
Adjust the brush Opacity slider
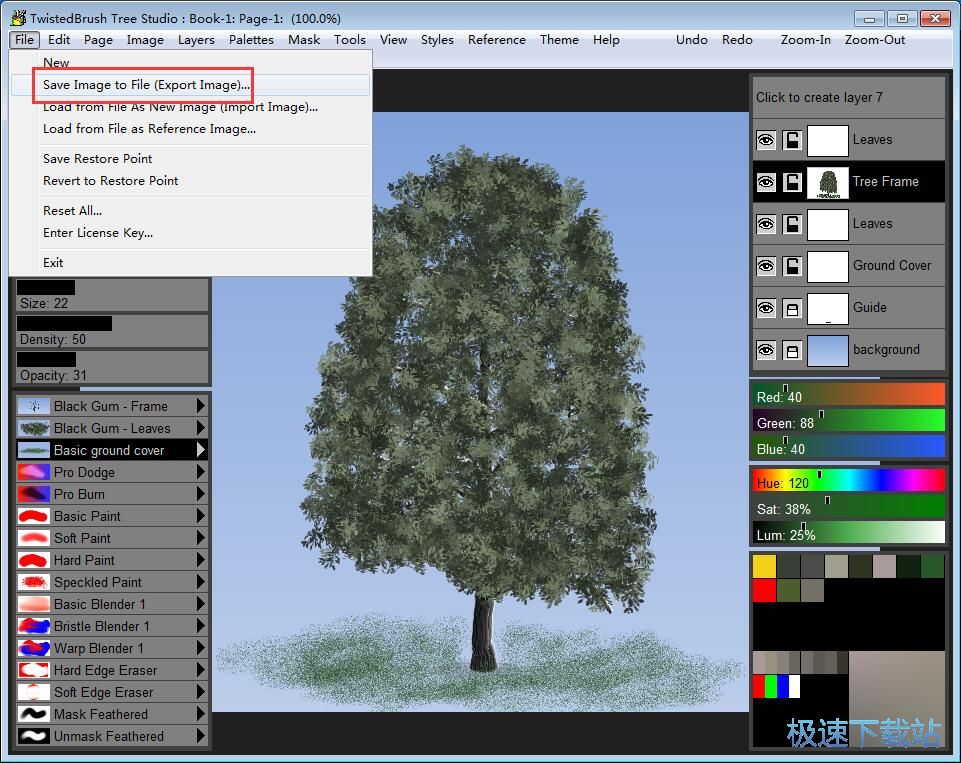pyautogui.click(x=112, y=368)
